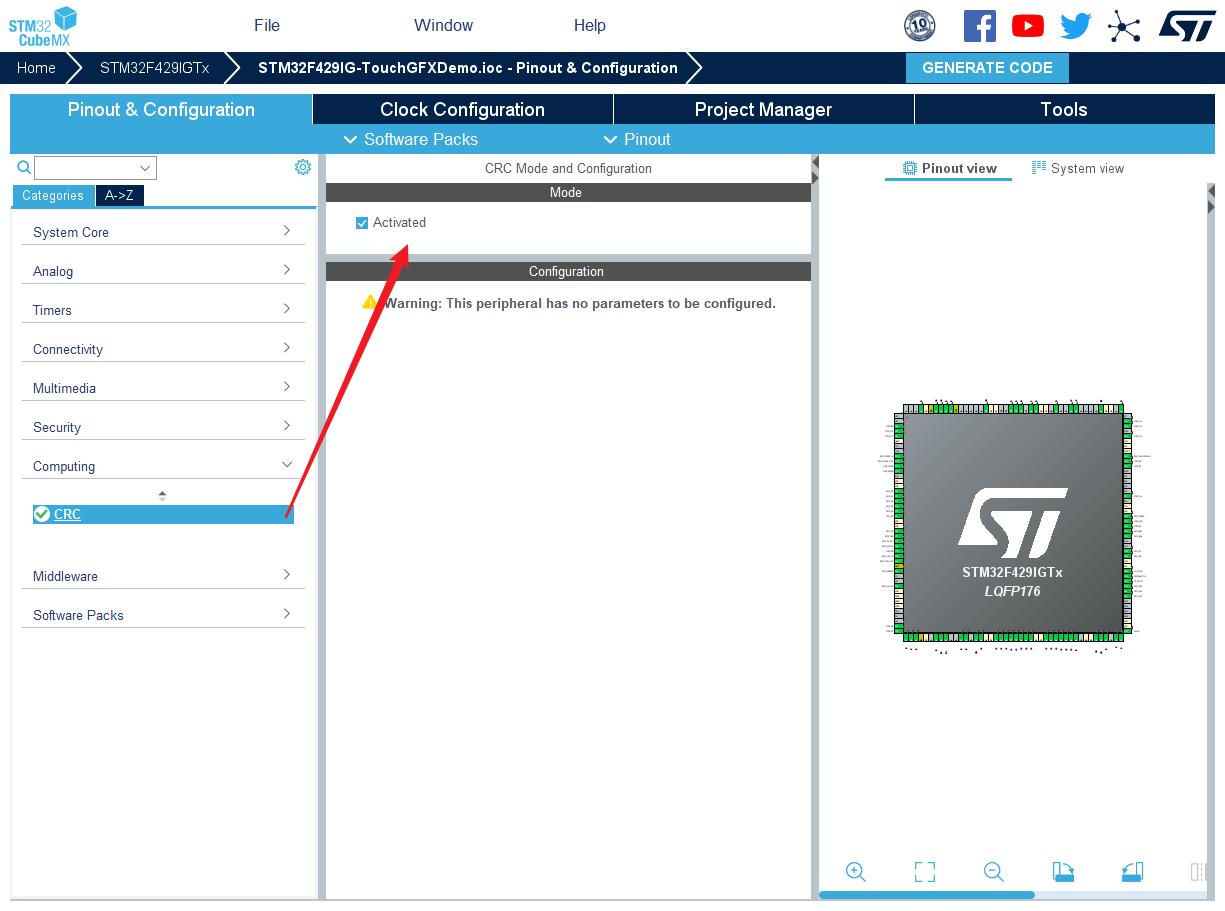Click the GENERATE CODE button
This screenshot has height=911, width=1225.
(x=987, y=67)
